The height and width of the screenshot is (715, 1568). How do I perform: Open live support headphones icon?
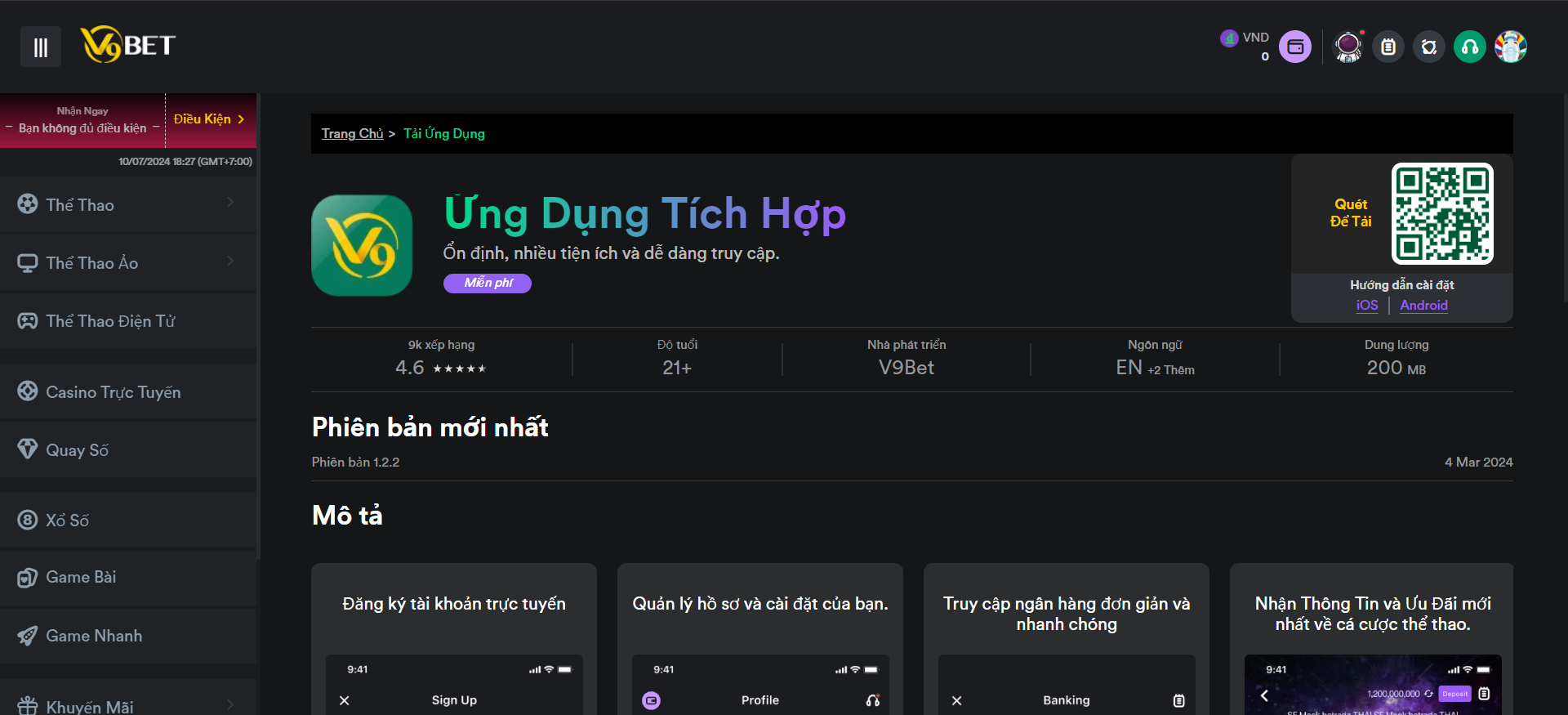point(1470,47)
